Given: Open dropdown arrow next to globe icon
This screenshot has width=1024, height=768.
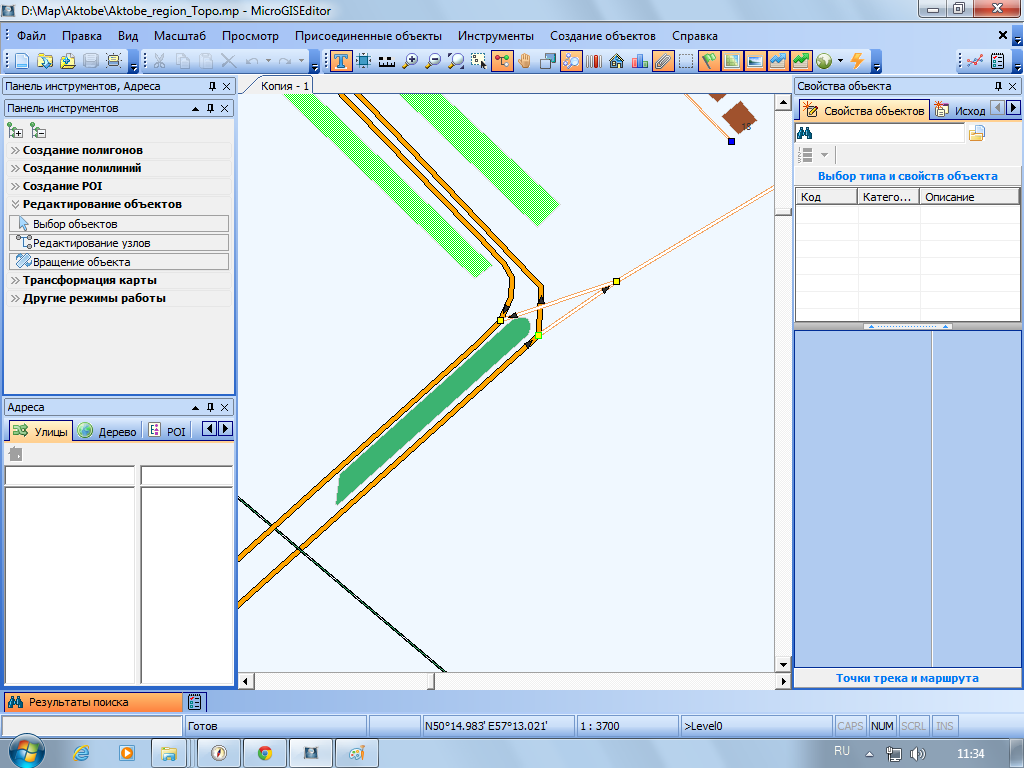Looking at the screenshot, I should 840,61.
